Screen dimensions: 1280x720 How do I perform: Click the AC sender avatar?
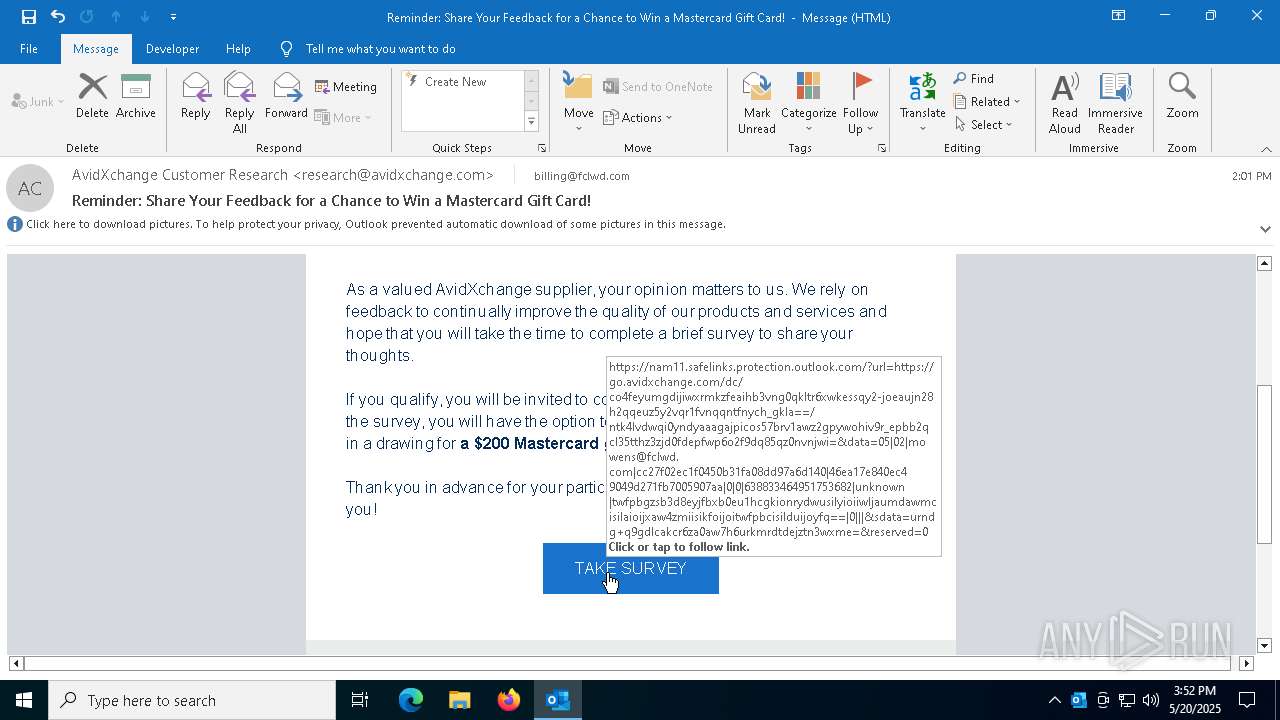point(30,188)
